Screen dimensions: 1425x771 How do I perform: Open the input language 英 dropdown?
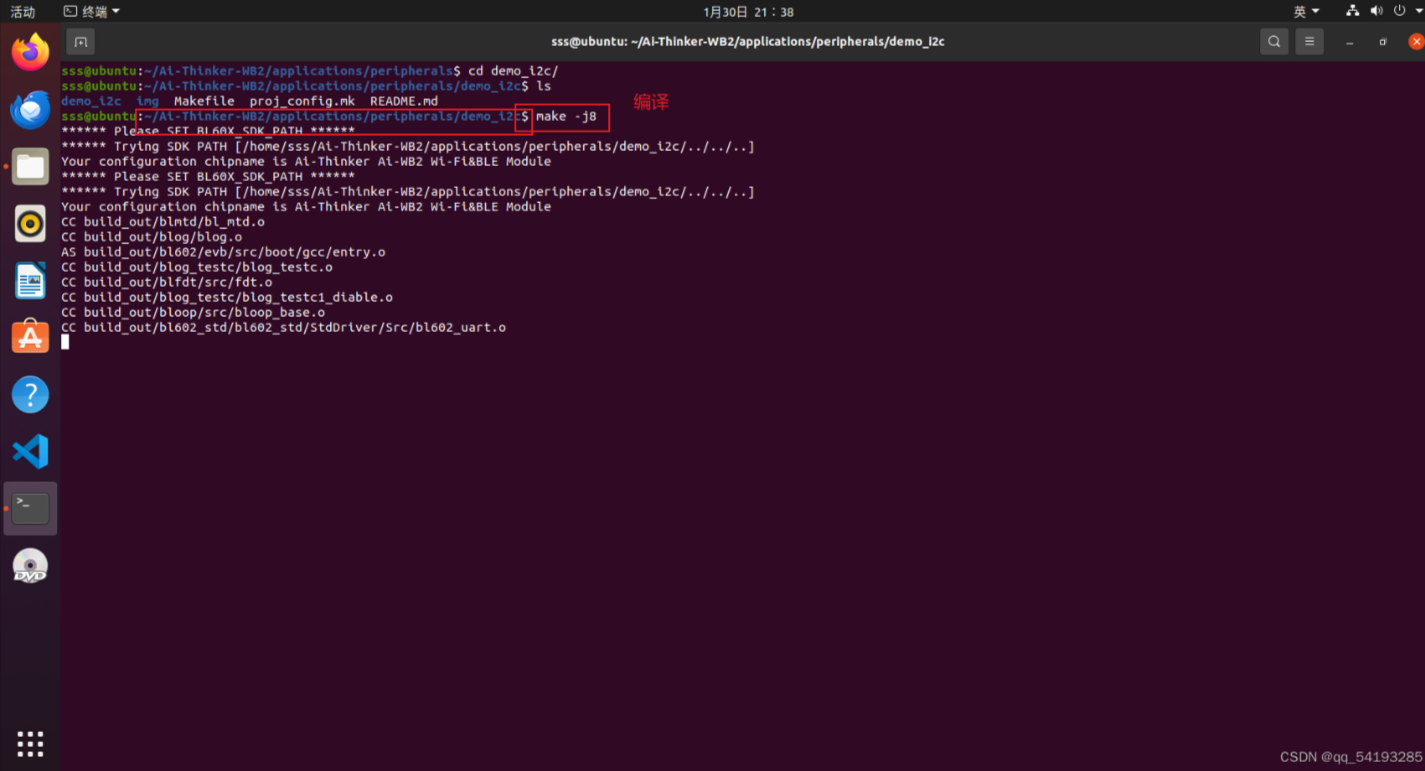(x=1306, y=11)
